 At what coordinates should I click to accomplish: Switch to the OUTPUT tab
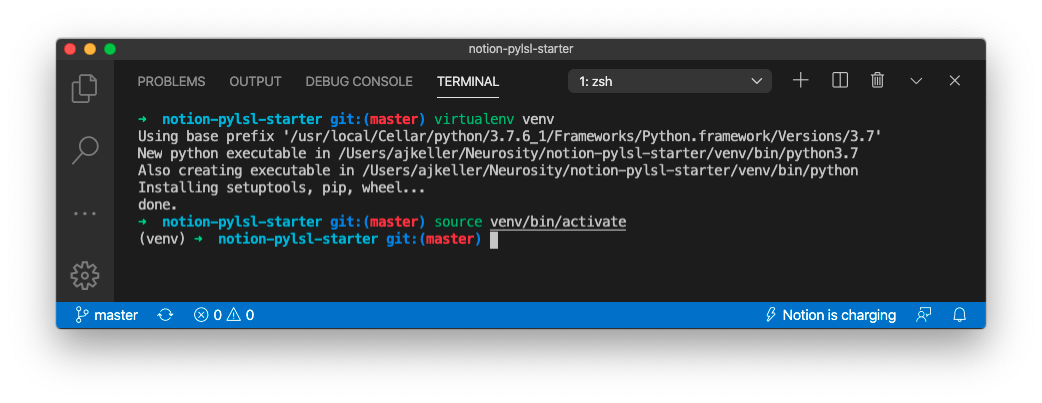coord(255,82)
